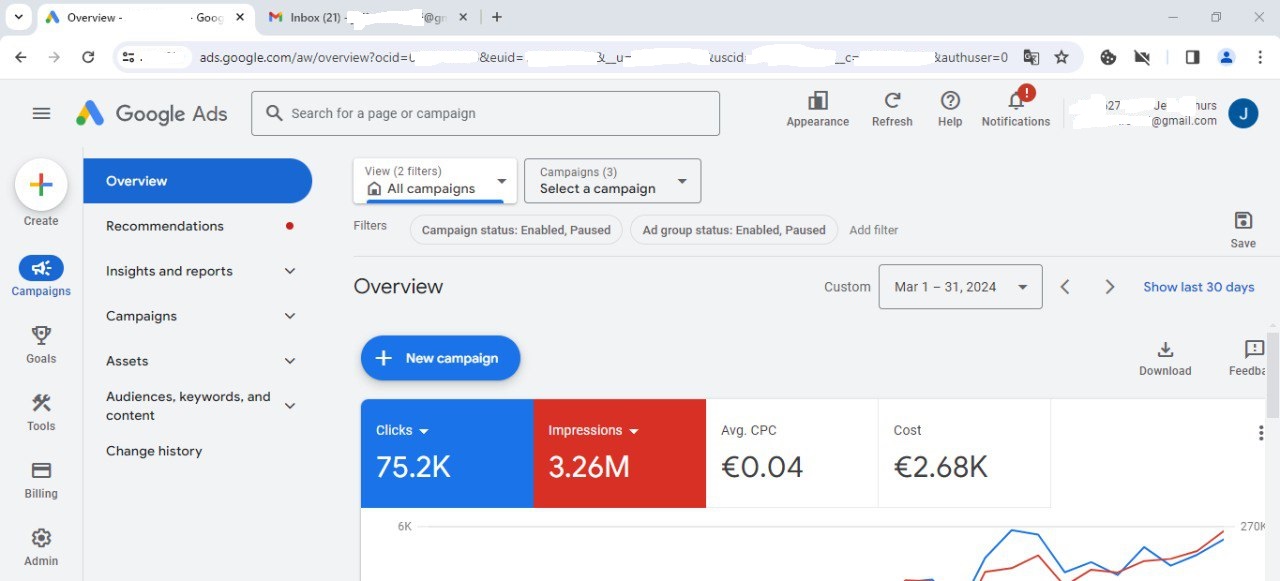Change the Impressions metric dropdown

pos(593,430)
